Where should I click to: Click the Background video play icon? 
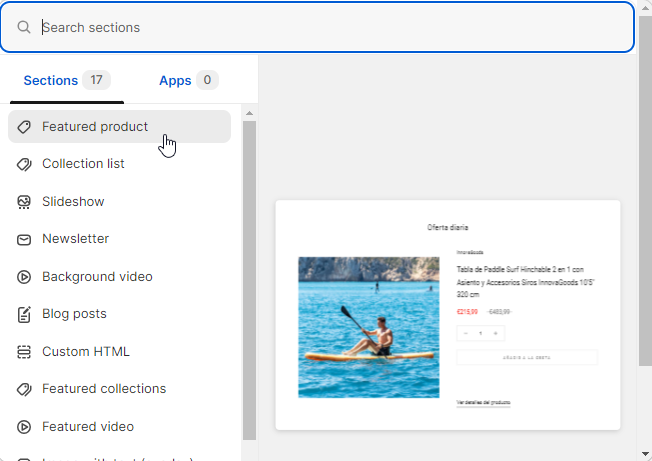(25, 277)
